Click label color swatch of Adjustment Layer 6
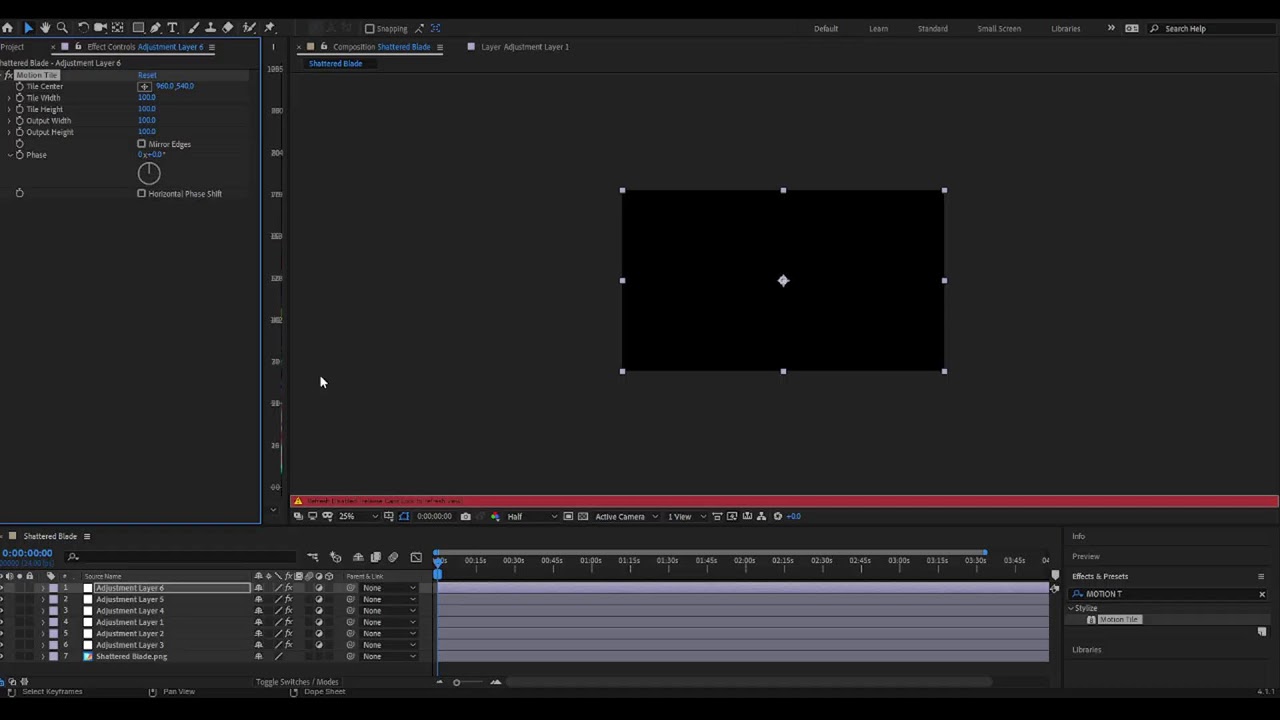 53,588
